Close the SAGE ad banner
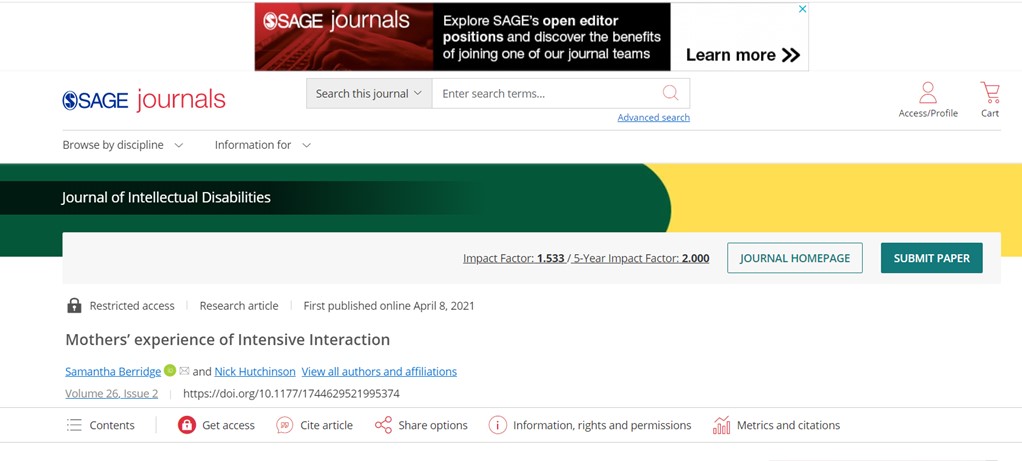The height and width of the screenshot is (461, 1022). tap(801, 10)
